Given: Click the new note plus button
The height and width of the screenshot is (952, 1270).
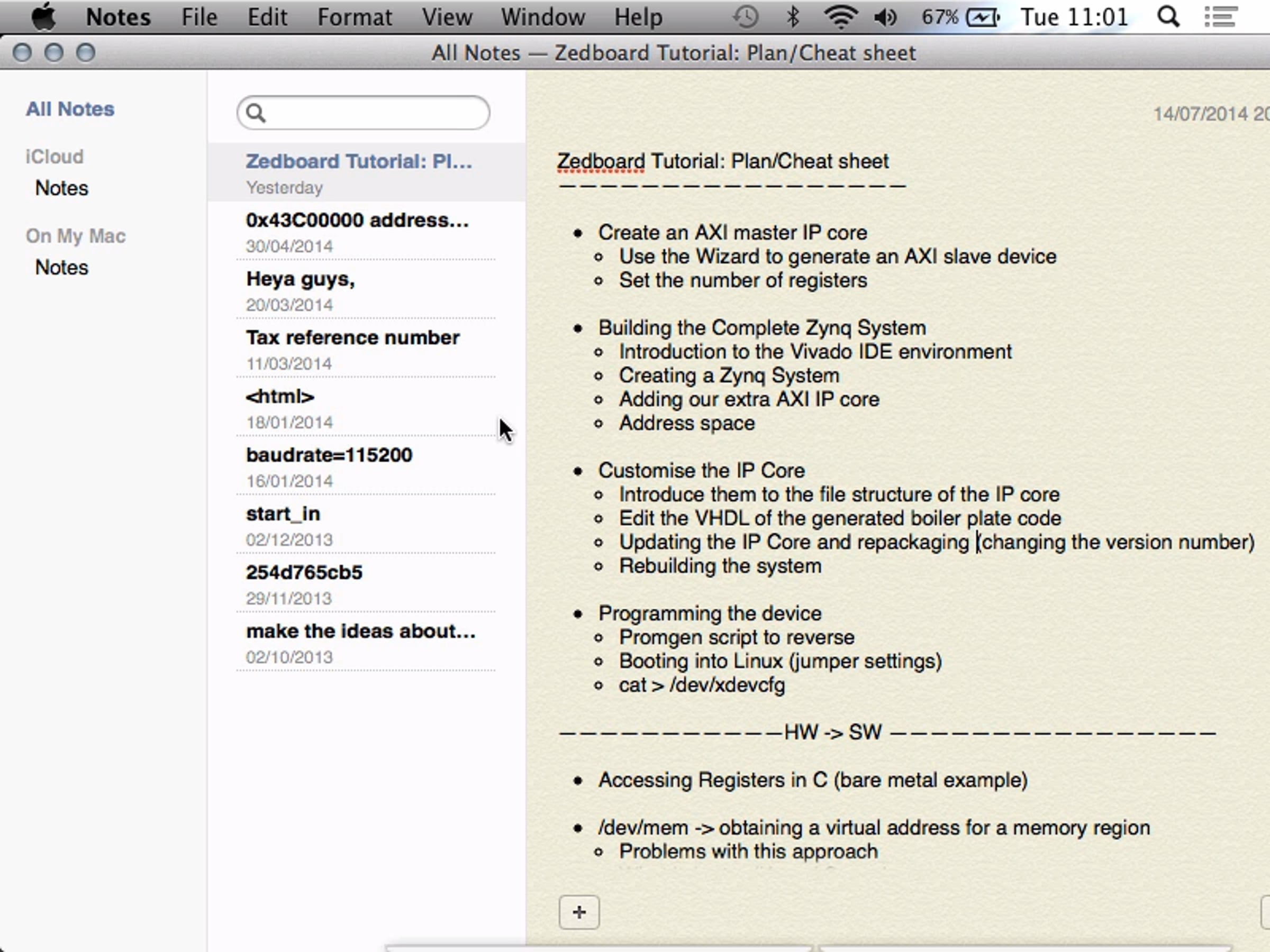Looking at the screenshot, I should click(579, 912).
